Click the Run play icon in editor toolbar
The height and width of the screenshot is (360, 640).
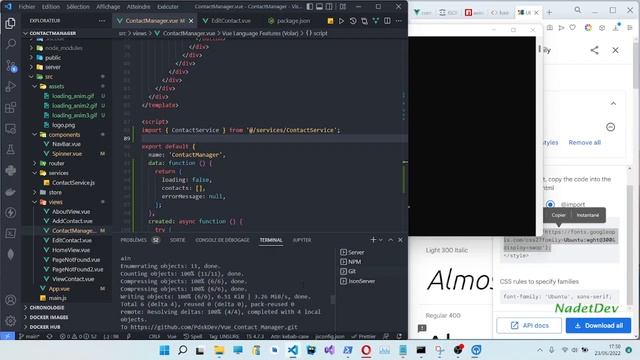tap(341, 20)
